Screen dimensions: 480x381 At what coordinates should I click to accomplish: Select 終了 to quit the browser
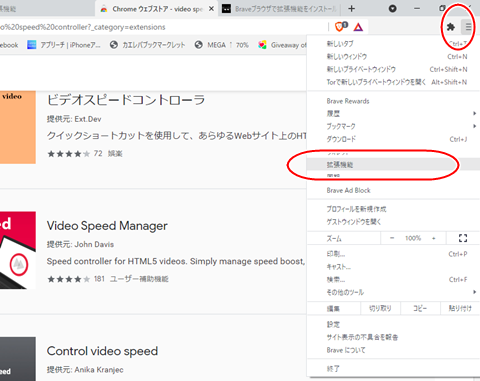point(393,369)
